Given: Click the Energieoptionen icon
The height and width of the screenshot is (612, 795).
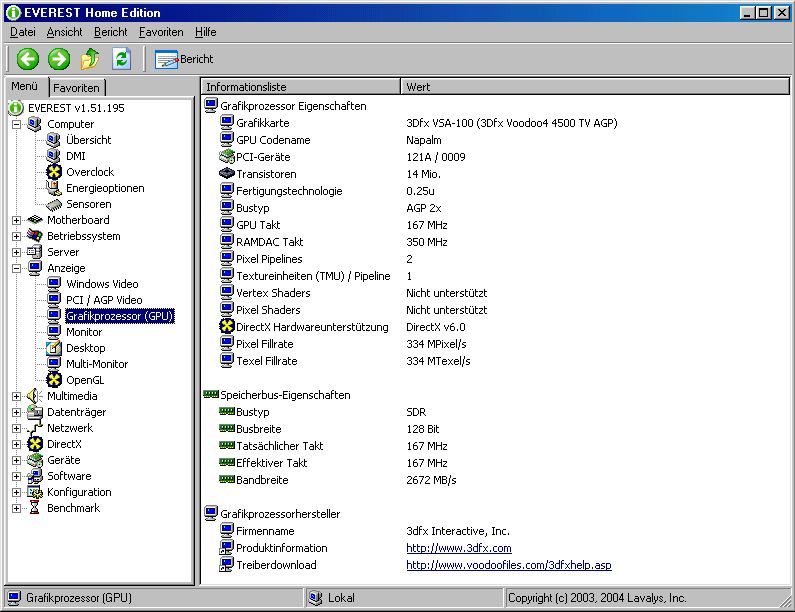Looking at the screenshot, I should click(54, 188).
